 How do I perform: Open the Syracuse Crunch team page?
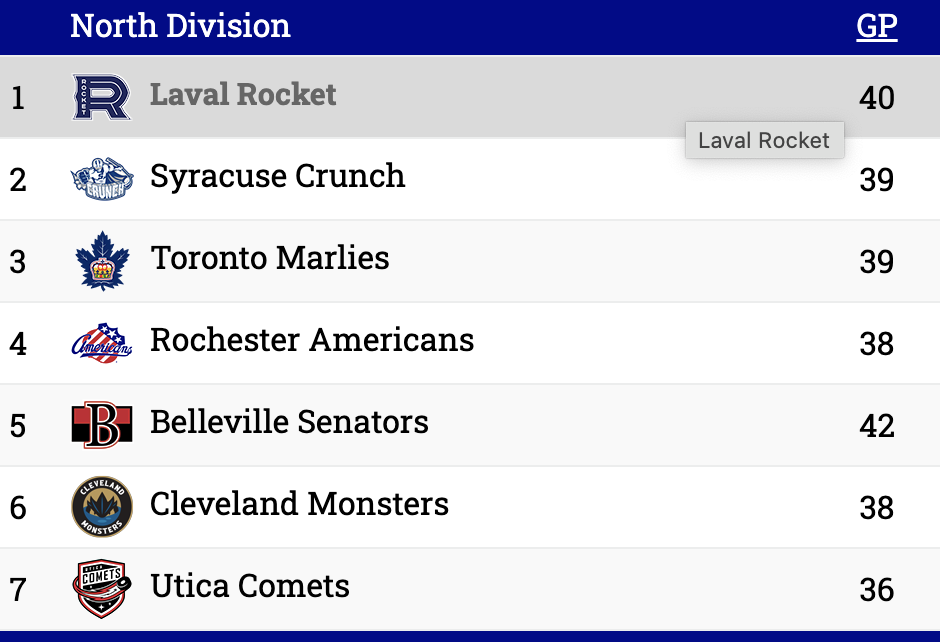277,177
